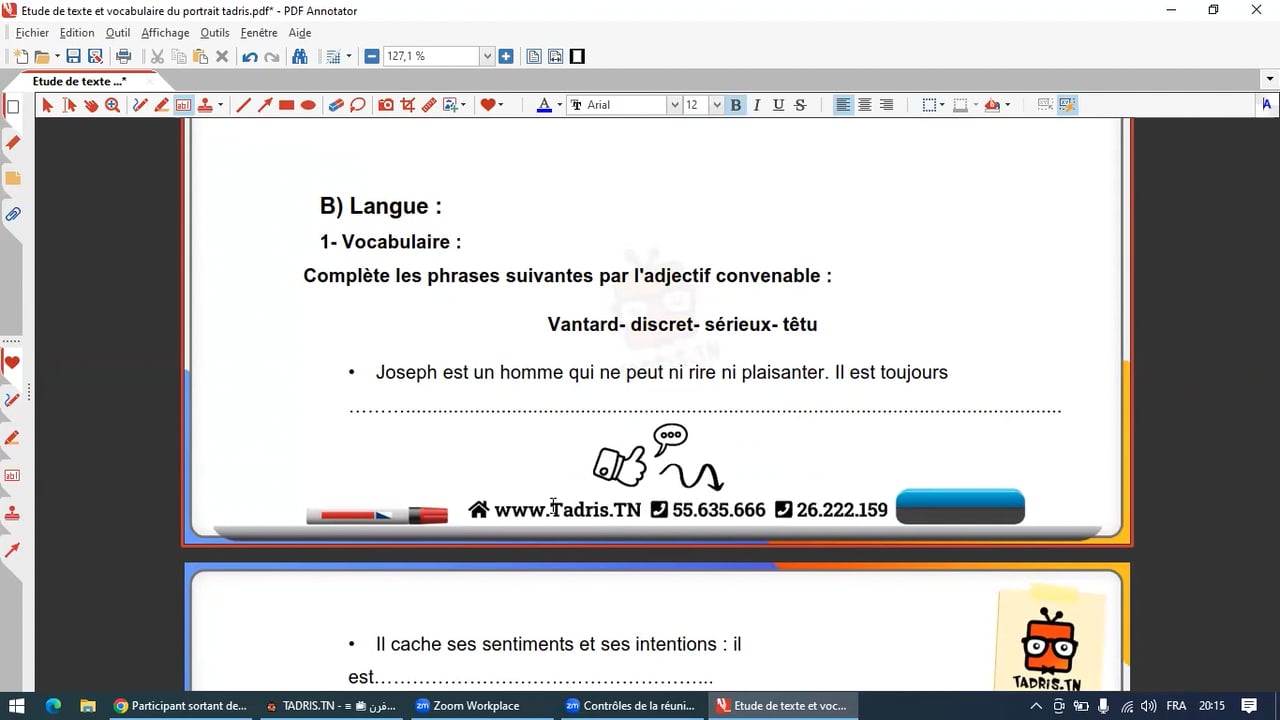Select the Measure ruler tool
The image size is (1280, 720).
click(429, 105)
